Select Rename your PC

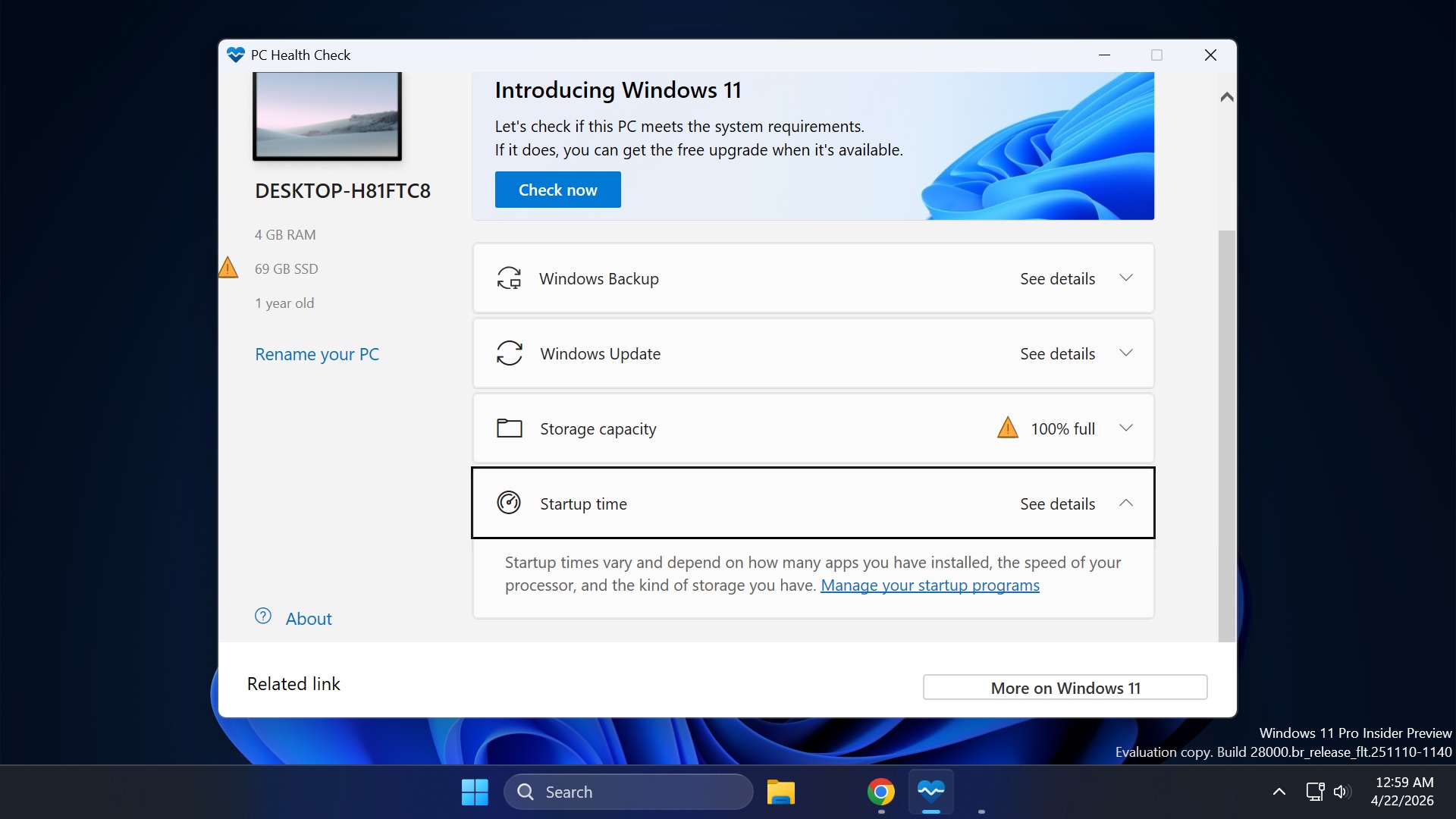(317, 353)
